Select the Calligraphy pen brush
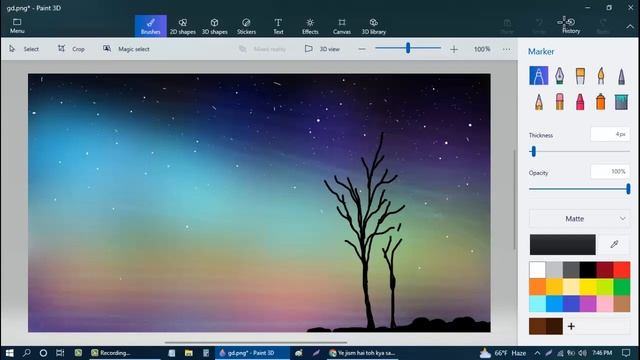 (x=559, y=76)
